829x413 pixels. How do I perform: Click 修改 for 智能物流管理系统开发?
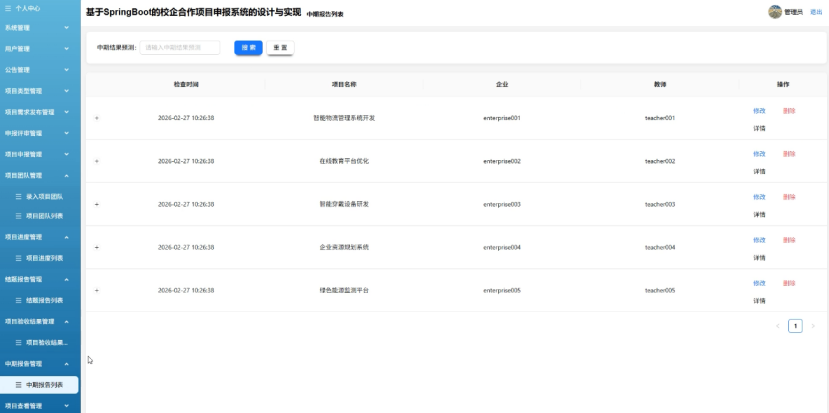click(x=759, y=111)
